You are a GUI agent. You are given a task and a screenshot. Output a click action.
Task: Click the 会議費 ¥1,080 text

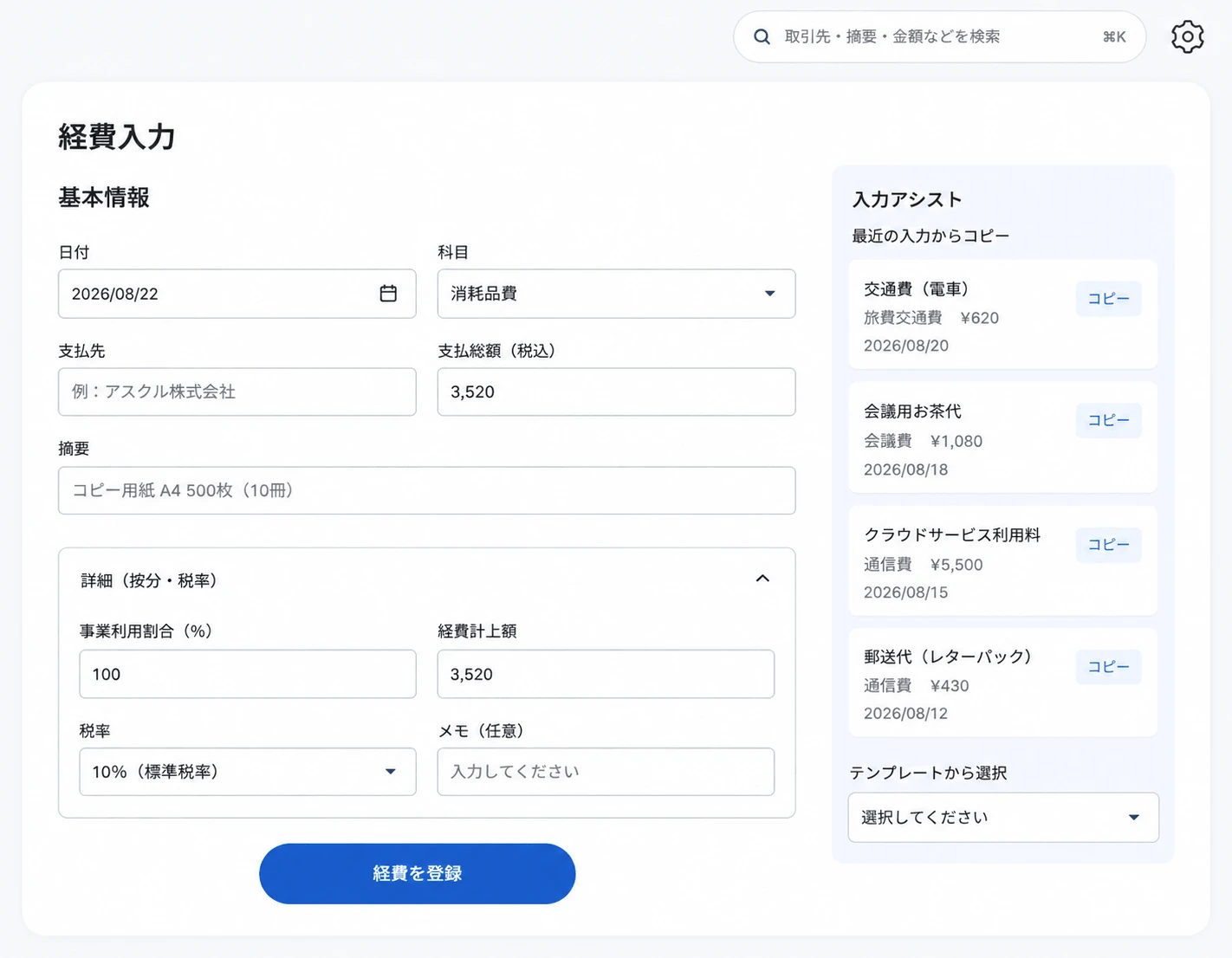[923, 441]
